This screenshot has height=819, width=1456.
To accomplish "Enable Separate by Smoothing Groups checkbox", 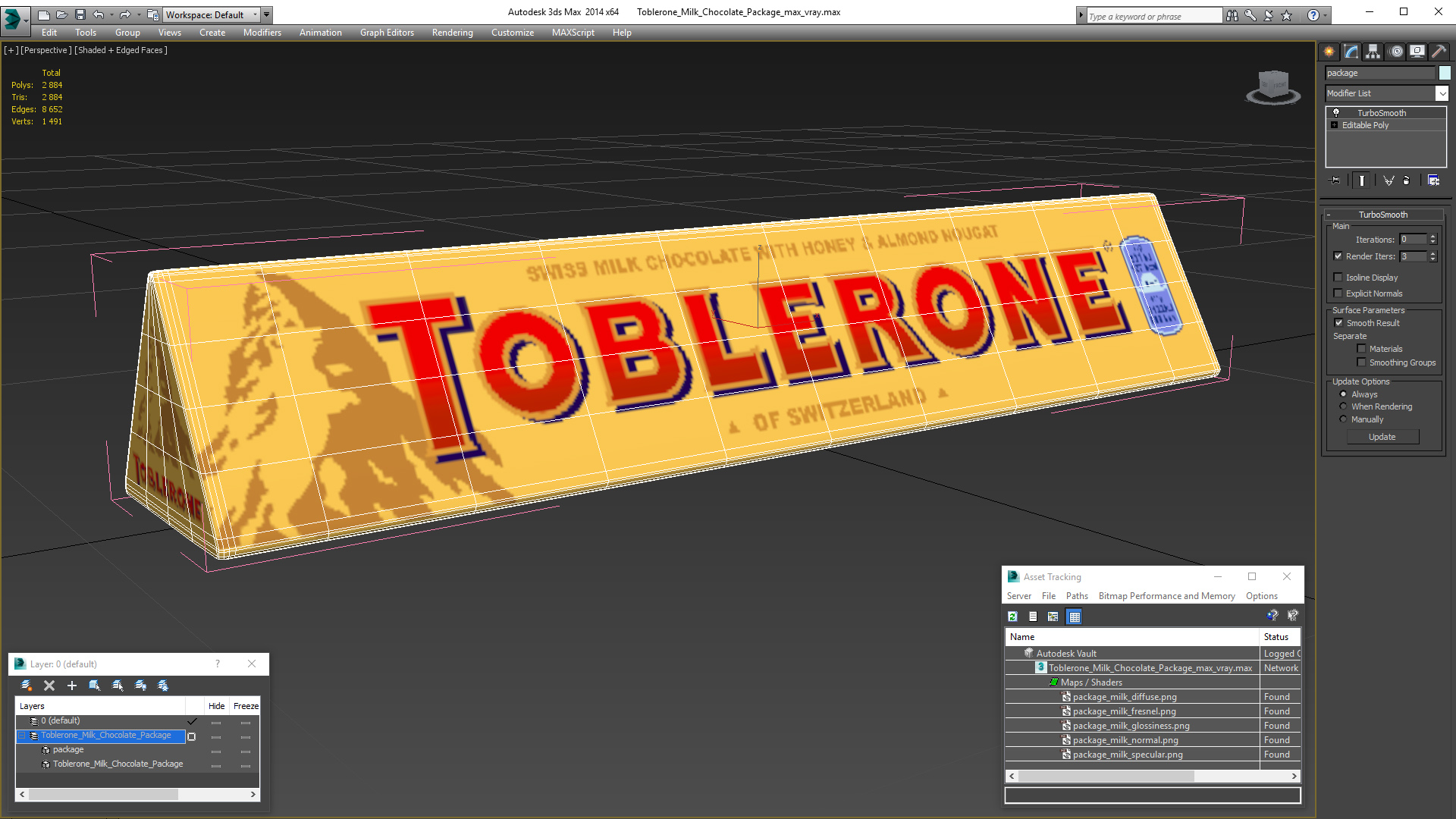I will [x=1362, y=362].
